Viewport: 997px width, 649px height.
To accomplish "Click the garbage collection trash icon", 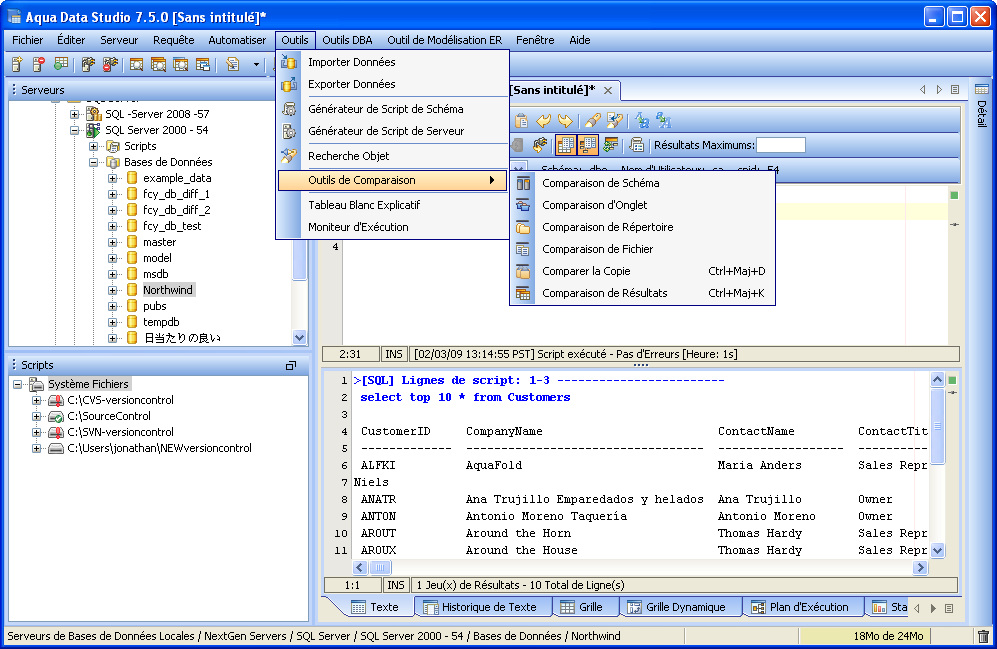I will [983, 636].
